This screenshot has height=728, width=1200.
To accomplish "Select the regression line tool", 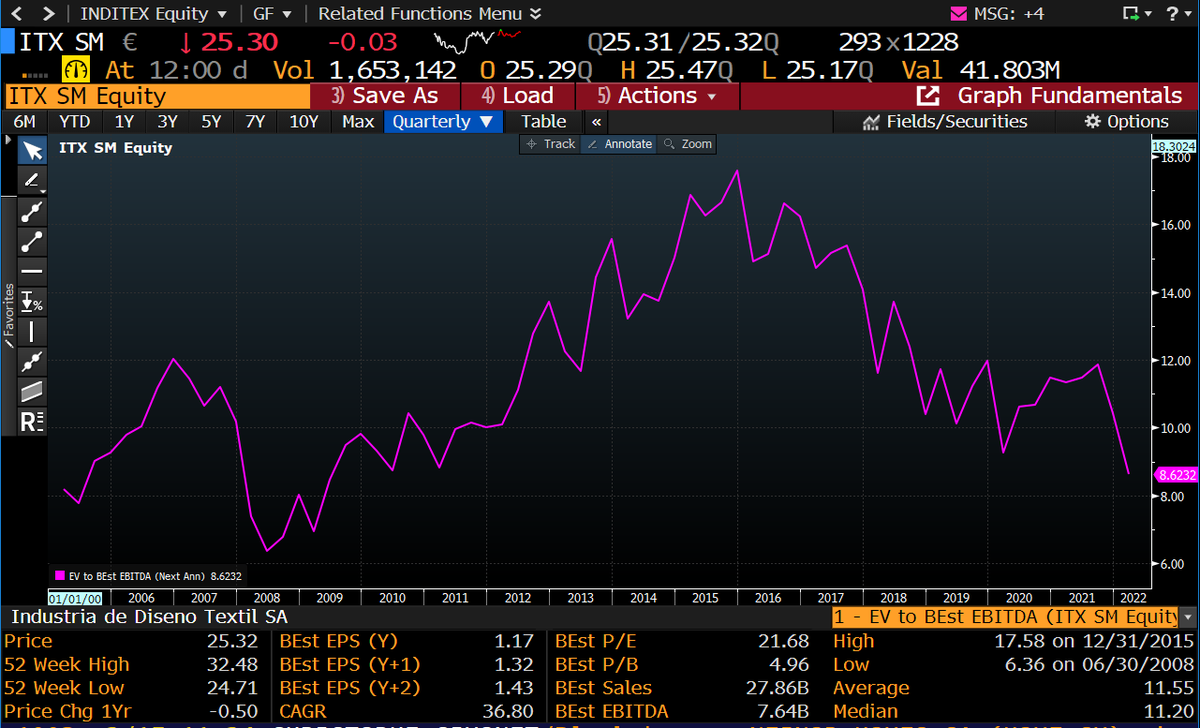I will tap(33, 361).
